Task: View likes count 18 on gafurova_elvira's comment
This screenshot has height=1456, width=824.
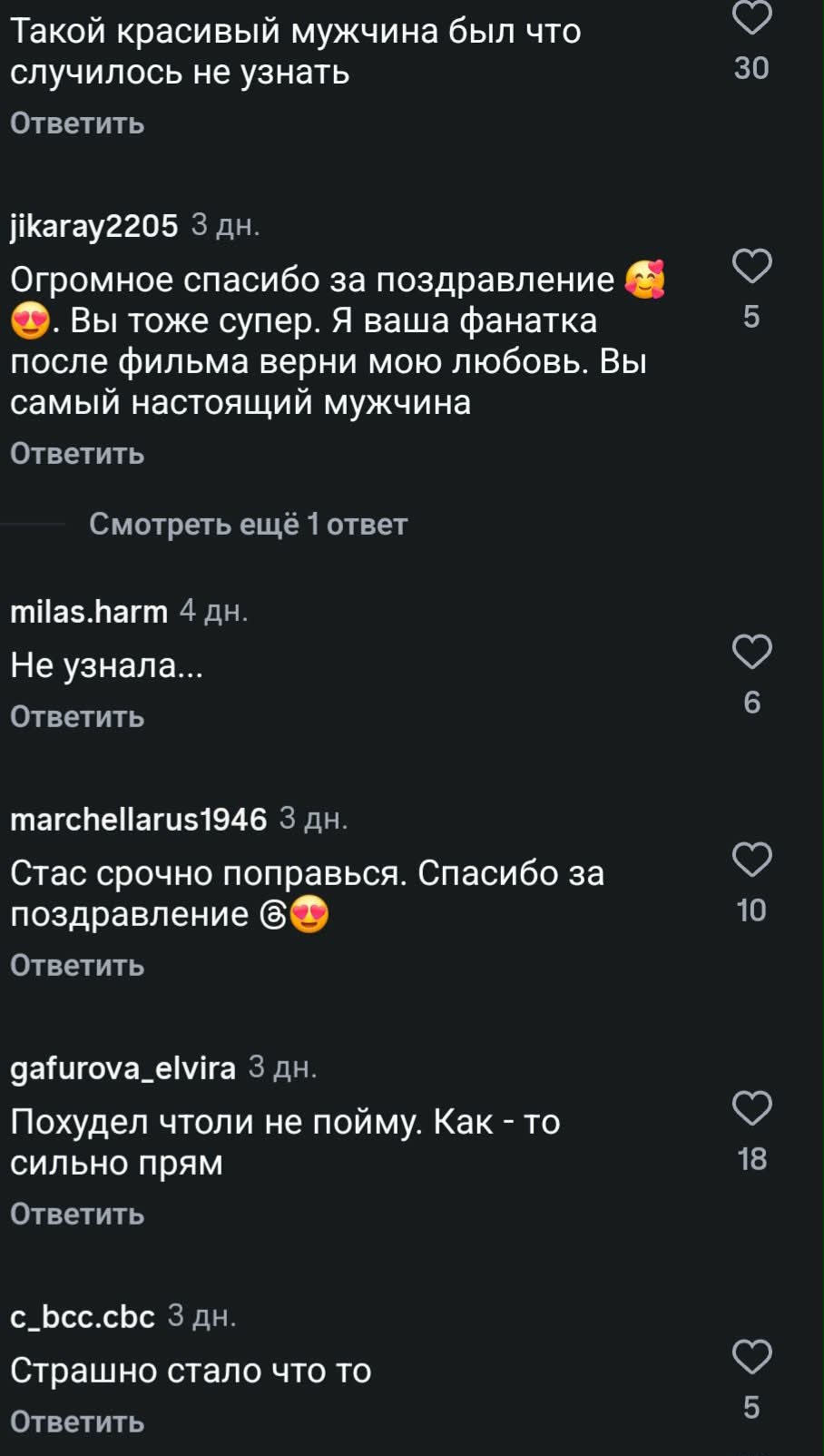Action: pyautogui.click(x=751, y=1159)
